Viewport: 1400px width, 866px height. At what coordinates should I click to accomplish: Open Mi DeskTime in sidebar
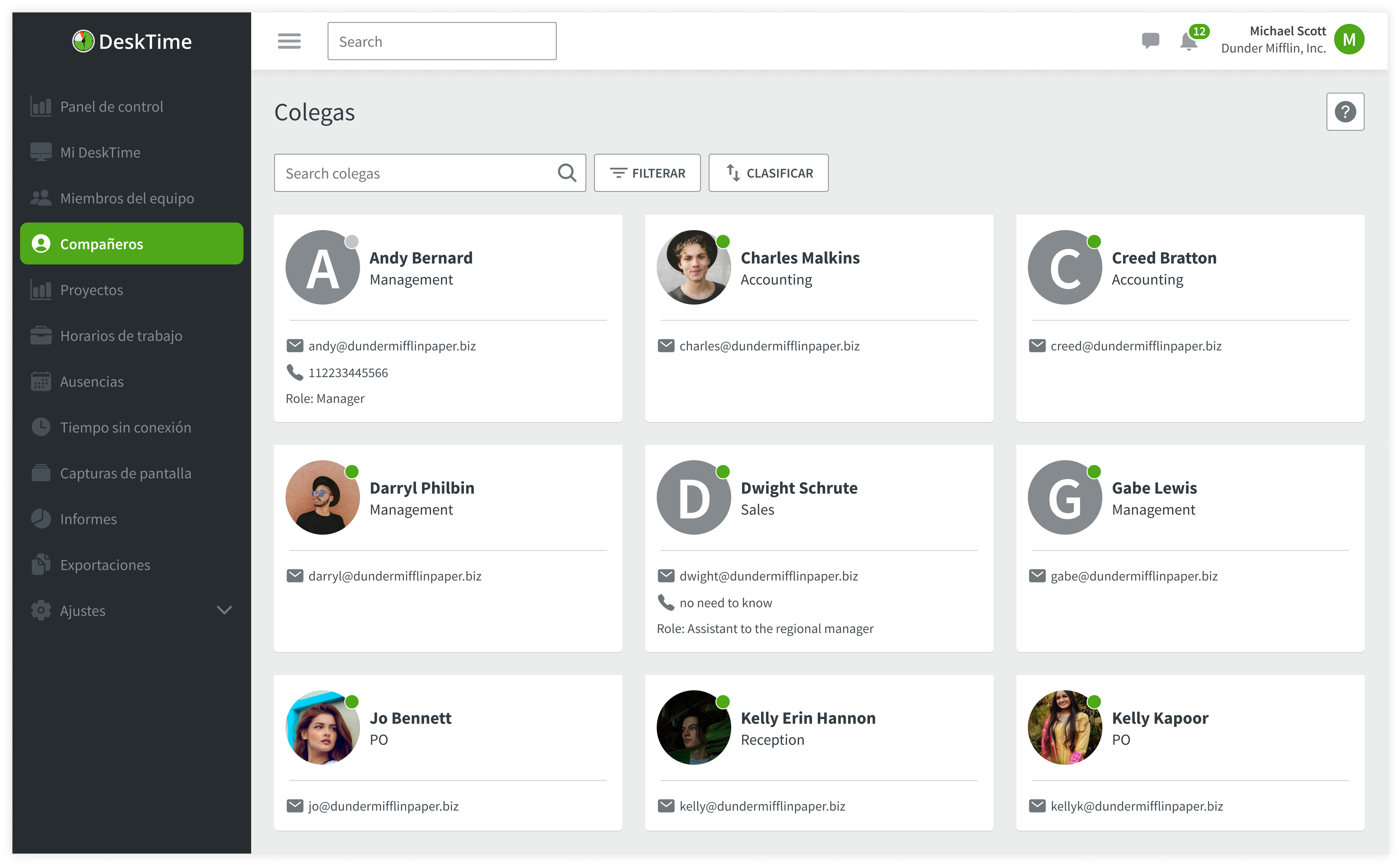point(132,152)
